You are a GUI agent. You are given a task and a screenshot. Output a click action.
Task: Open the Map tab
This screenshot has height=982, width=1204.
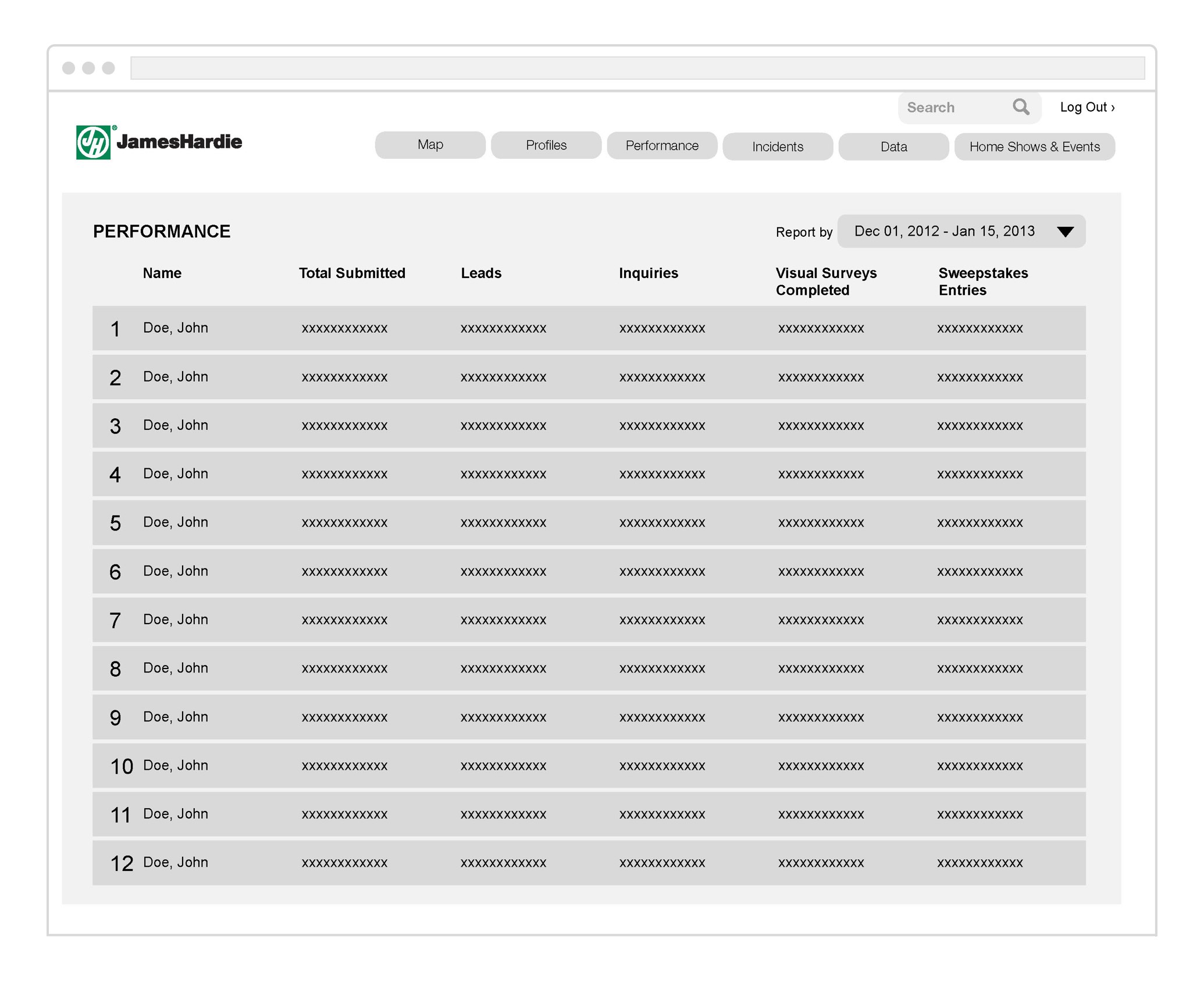pos(430,145)
